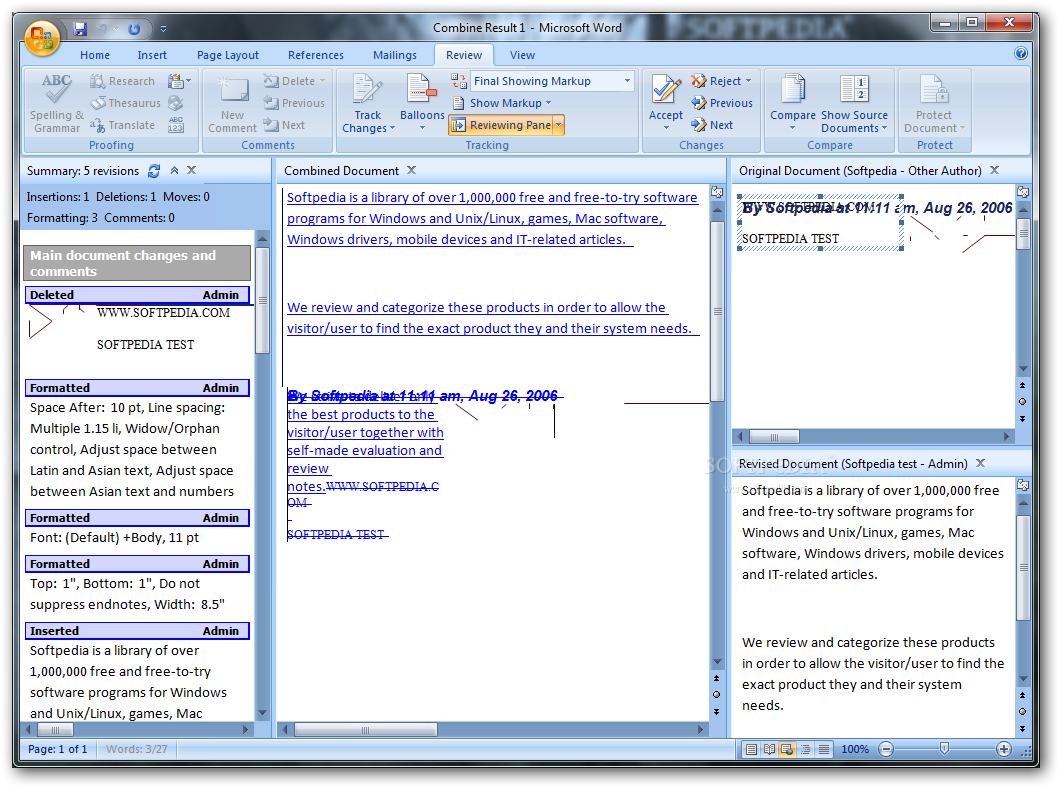Go to Previous comment in Comments group
The width and height of the screenshot is (1060, 788).
(294, 103)
